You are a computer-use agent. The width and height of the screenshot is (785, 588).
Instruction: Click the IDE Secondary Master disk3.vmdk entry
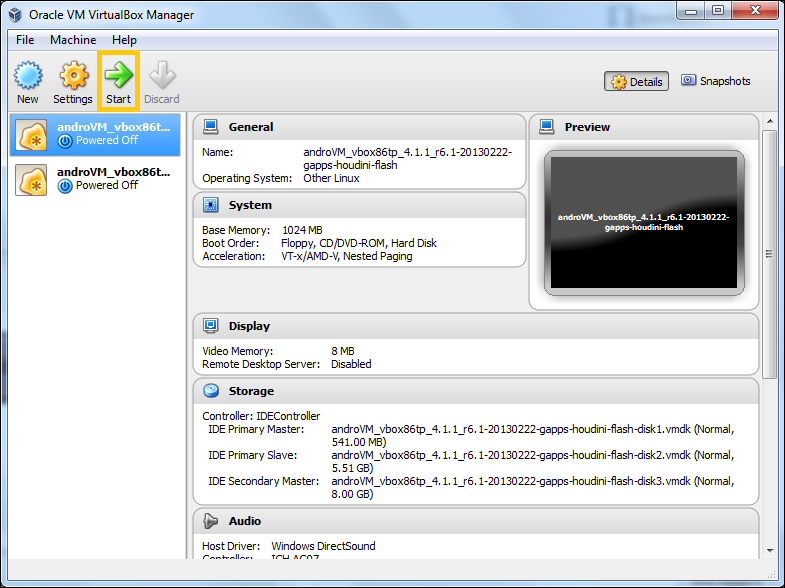coord(533,487)
